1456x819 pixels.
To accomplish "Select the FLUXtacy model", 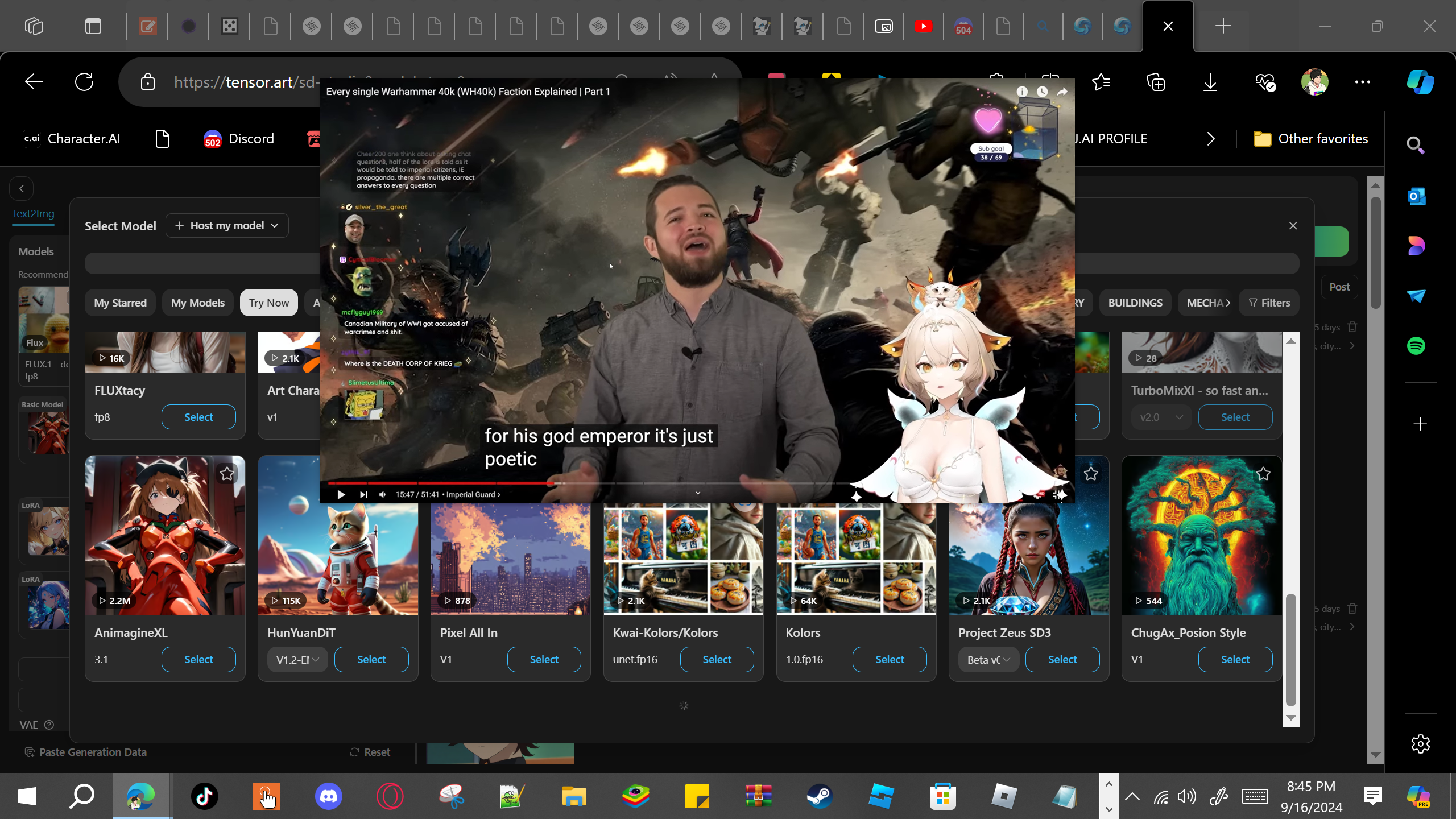I will tap(198, 417).
